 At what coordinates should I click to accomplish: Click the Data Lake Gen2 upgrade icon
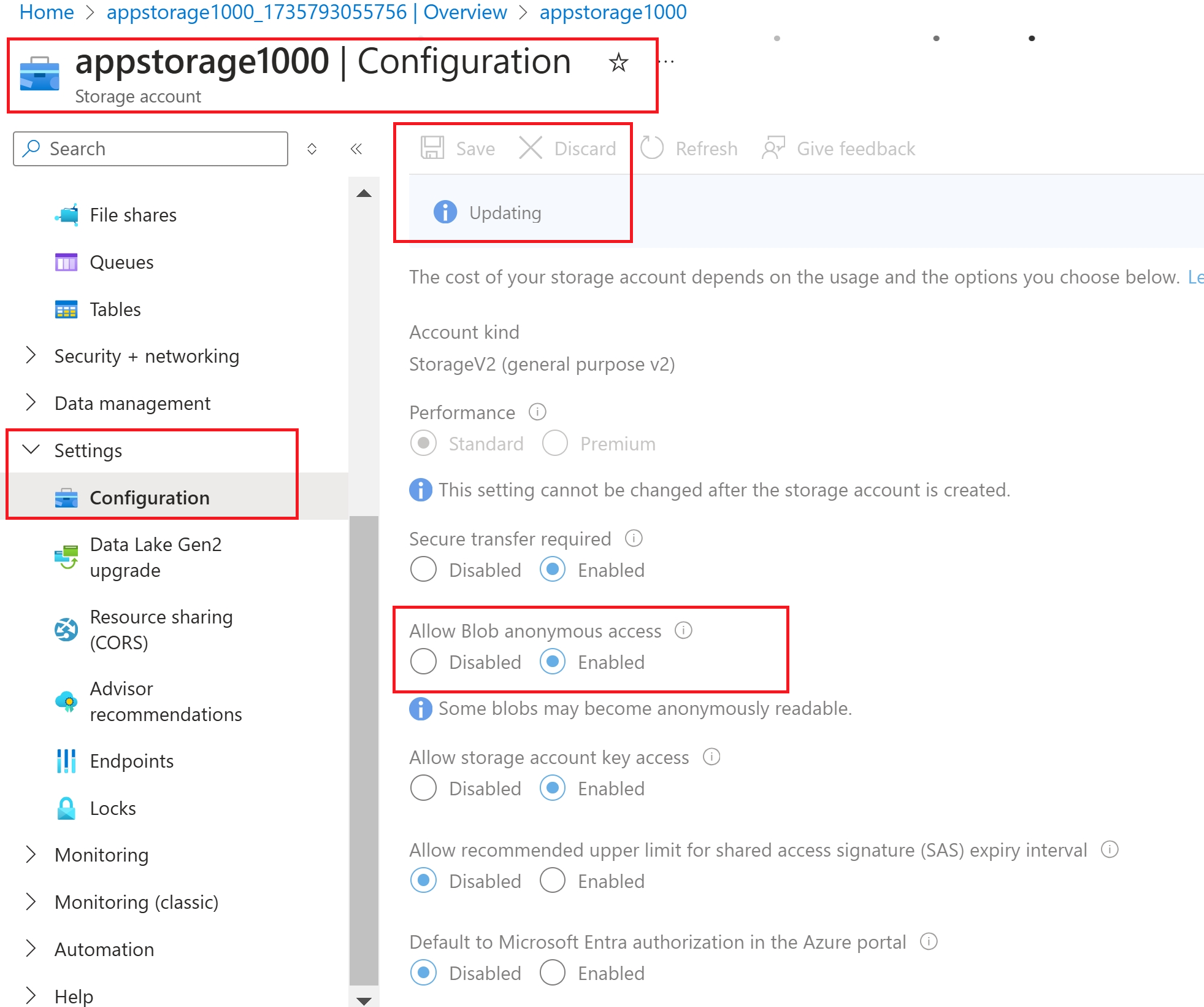66,557
